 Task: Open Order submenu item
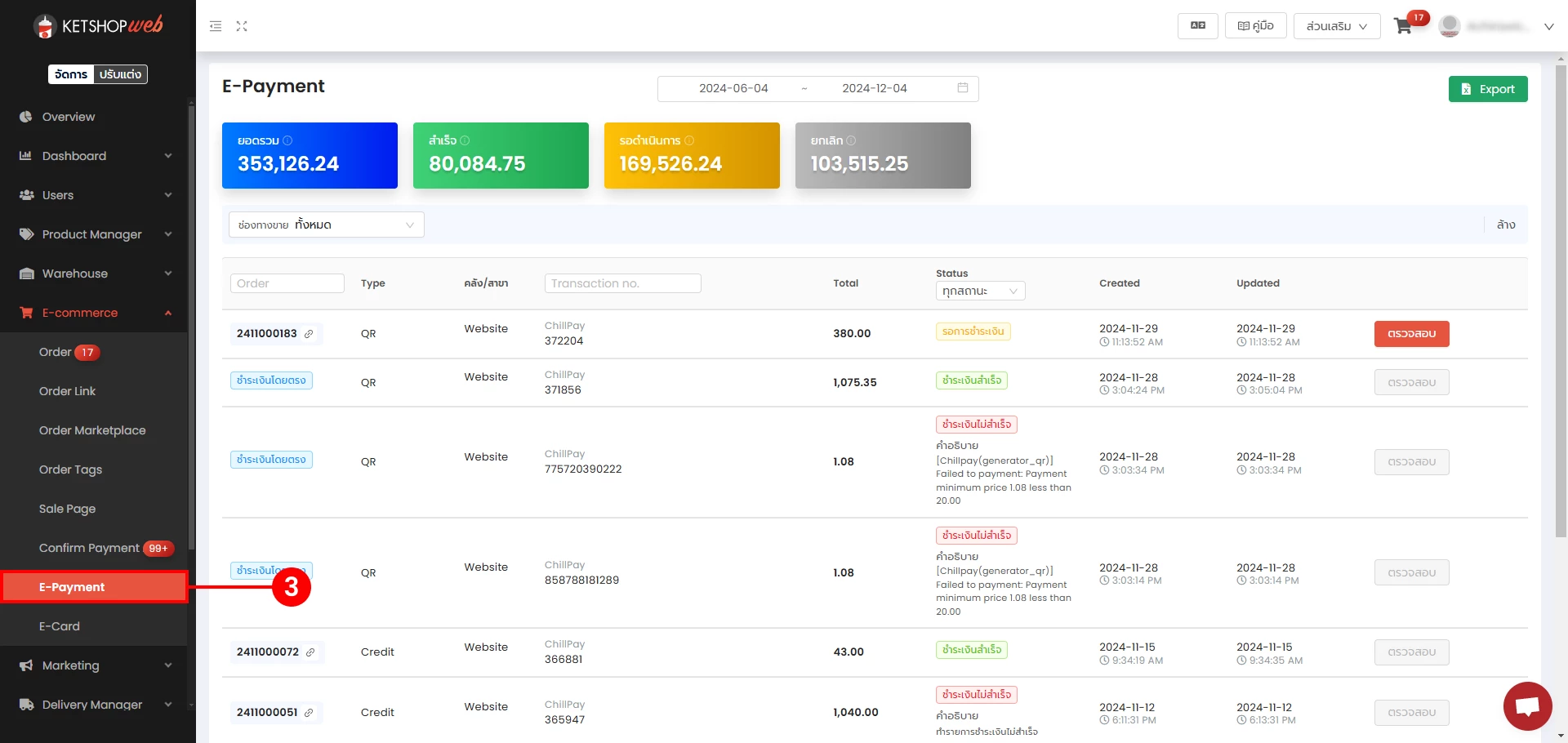point(94,352)
